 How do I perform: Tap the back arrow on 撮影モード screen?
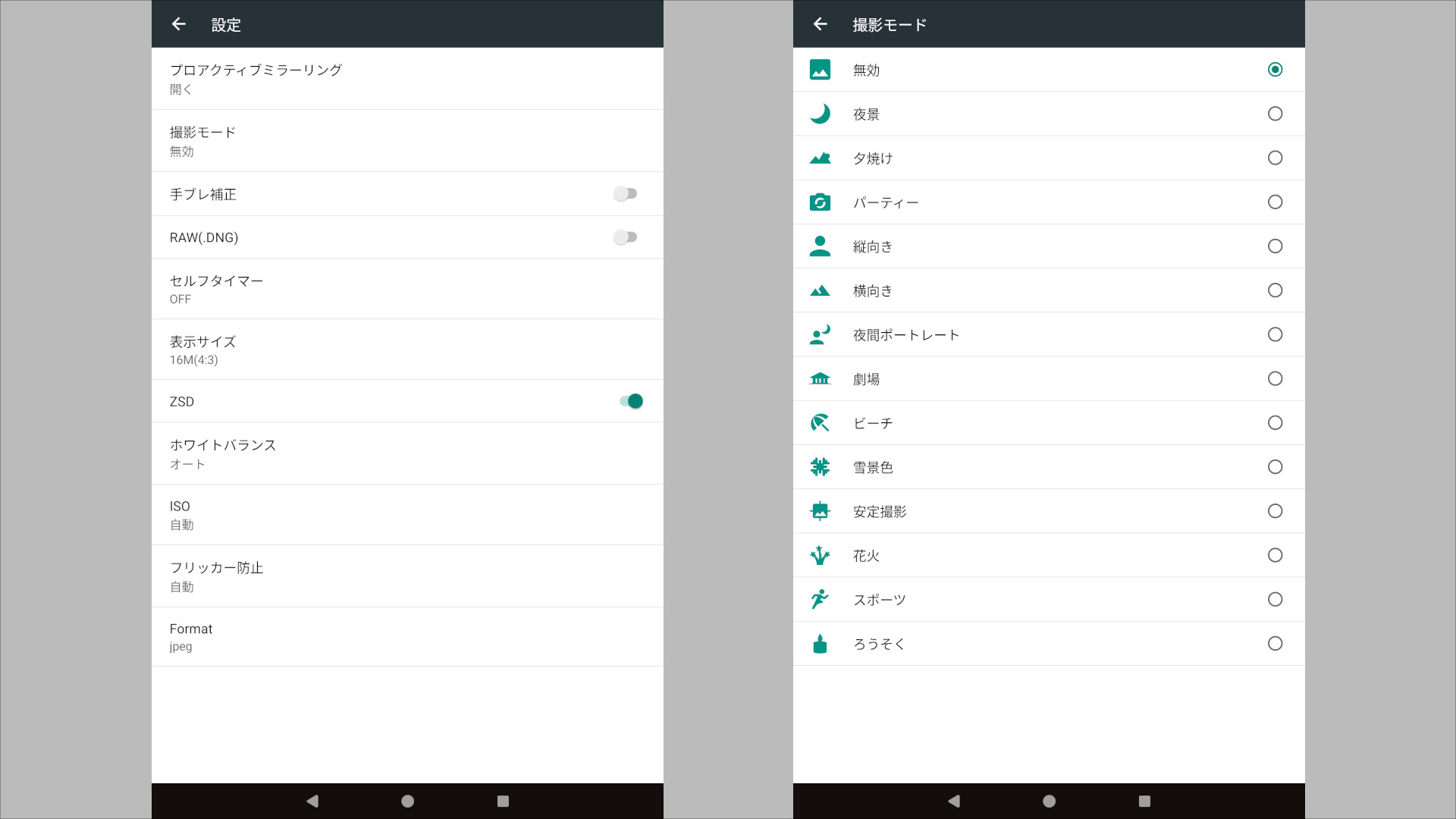tap(821, 24)
